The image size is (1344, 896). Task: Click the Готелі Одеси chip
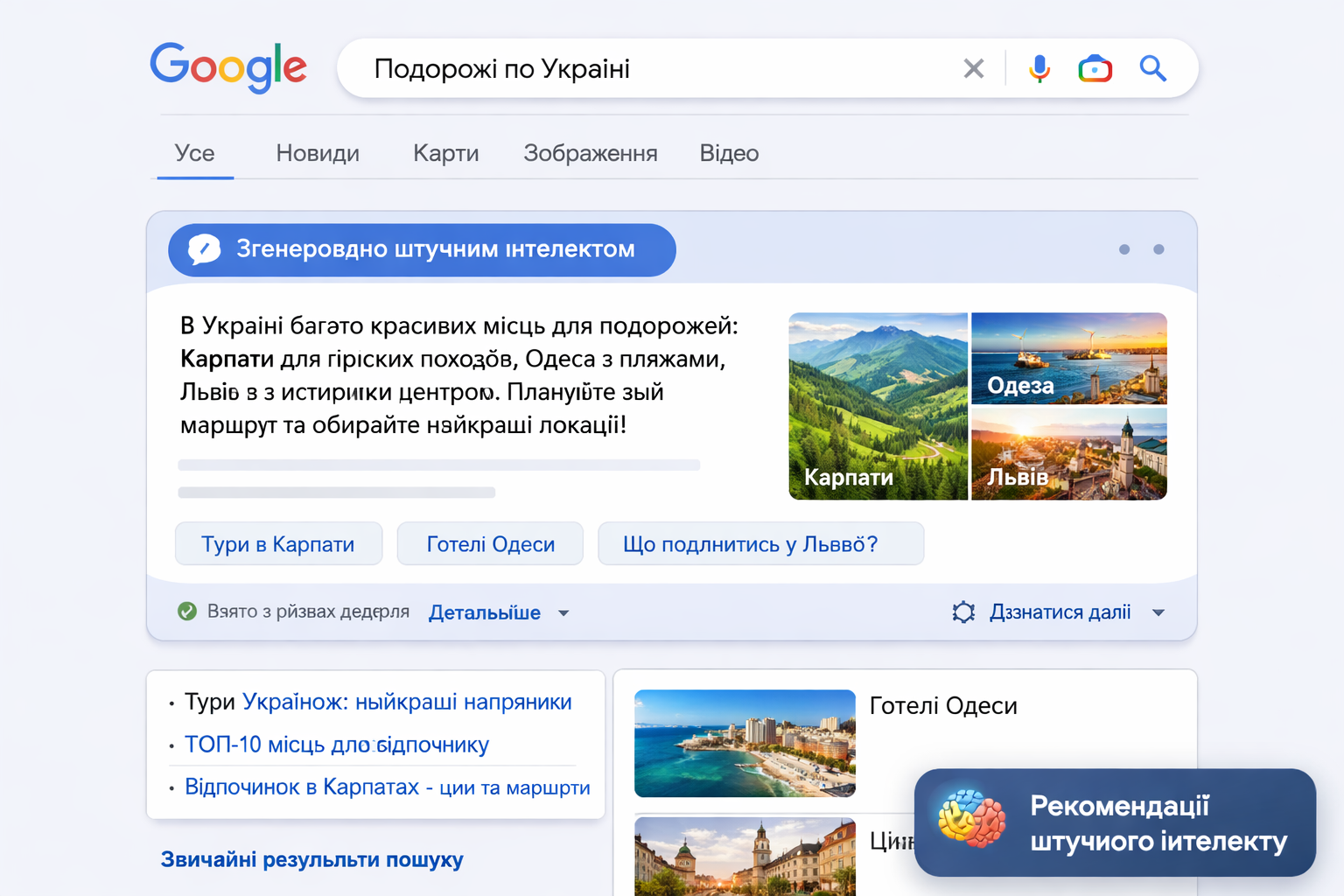click(x=490, y=544)
